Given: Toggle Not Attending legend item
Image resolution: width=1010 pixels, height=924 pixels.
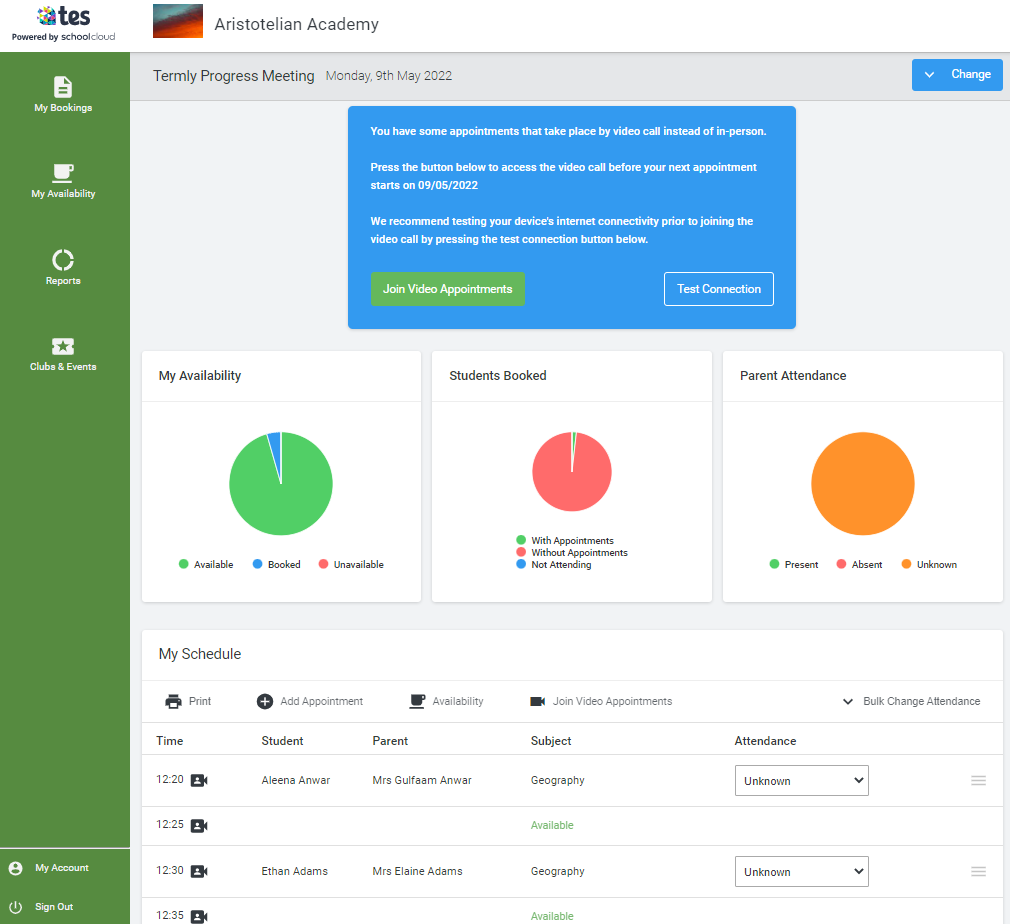Looking at the screenshot, I should (554, 564).
